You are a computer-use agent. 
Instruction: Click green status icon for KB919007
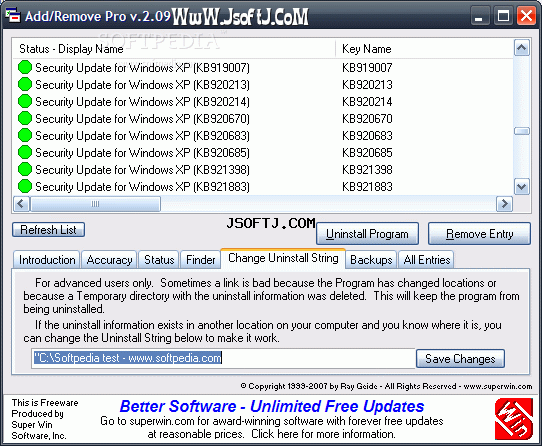tap(25, 67)
